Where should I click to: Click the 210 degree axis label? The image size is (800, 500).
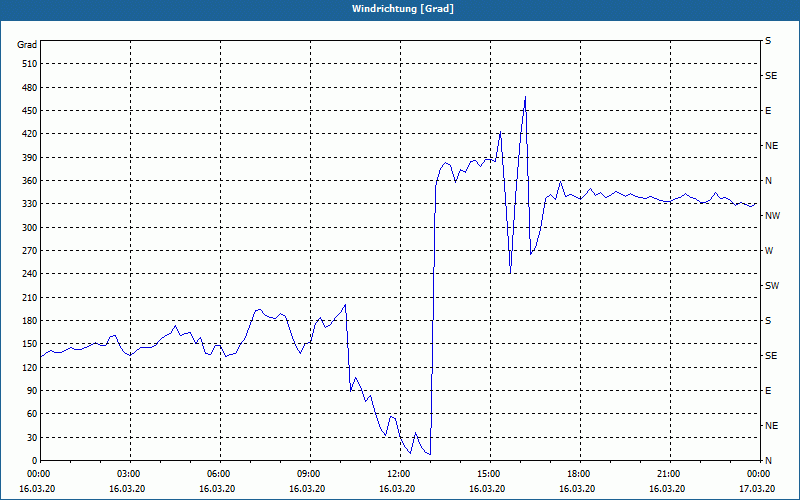click(29, 297)
